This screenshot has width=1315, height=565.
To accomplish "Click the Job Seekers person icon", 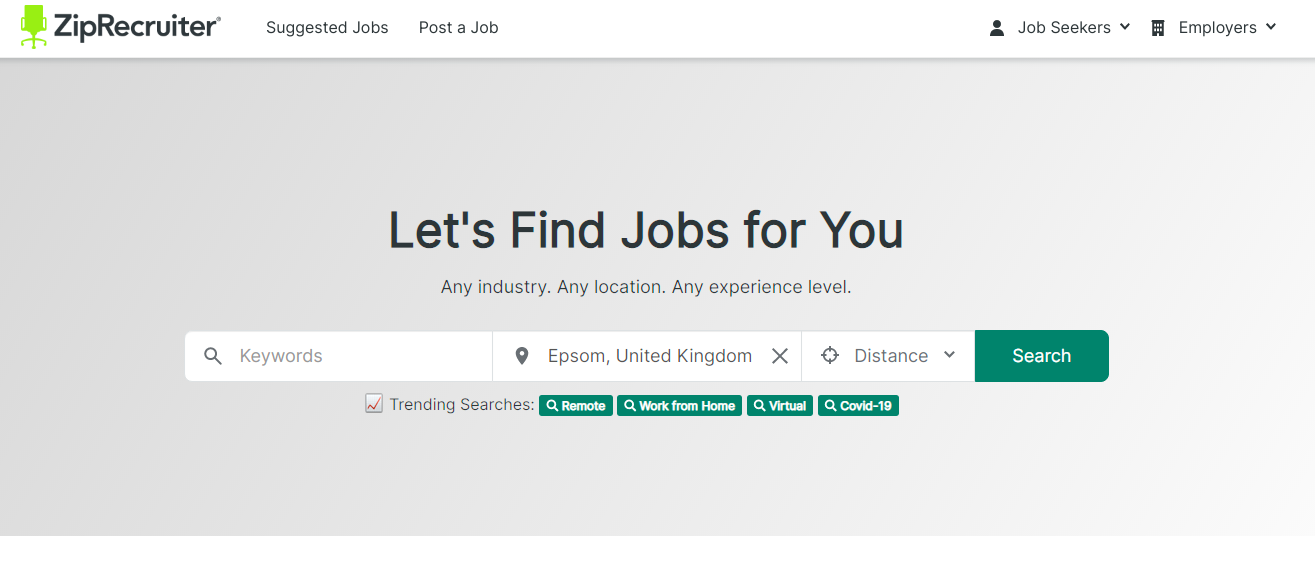I will coord(997,28).
